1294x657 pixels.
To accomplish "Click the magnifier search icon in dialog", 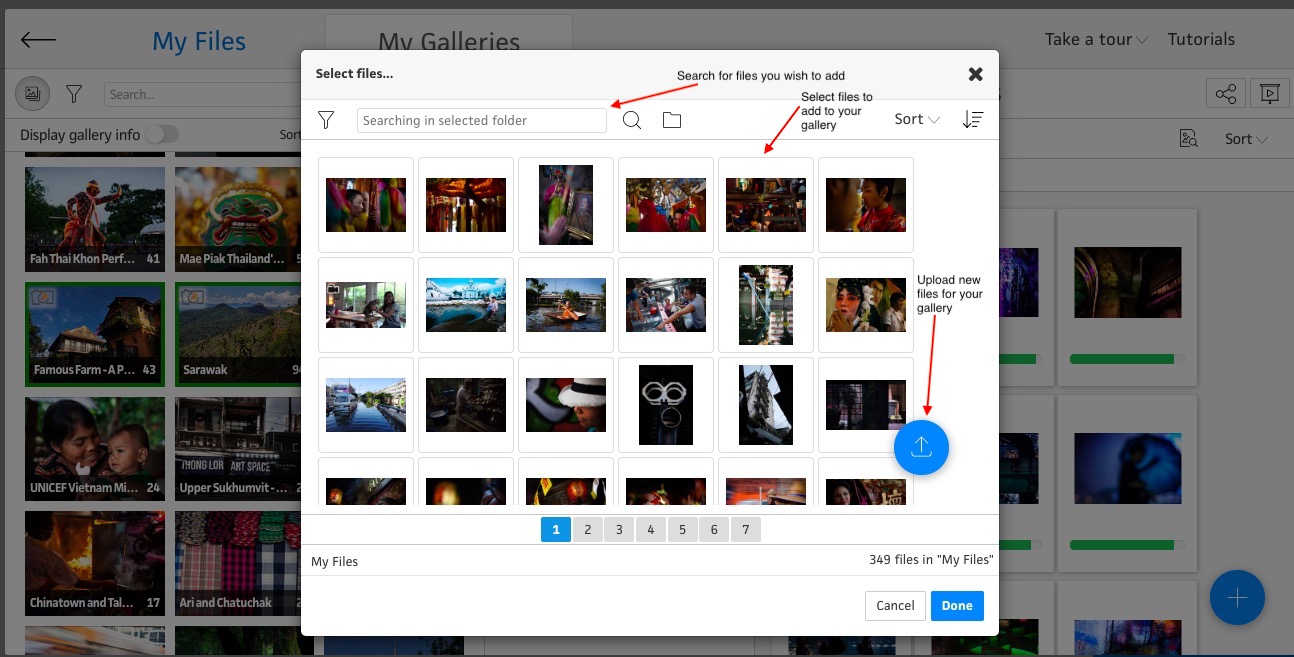I will click(x=632, y=120).
